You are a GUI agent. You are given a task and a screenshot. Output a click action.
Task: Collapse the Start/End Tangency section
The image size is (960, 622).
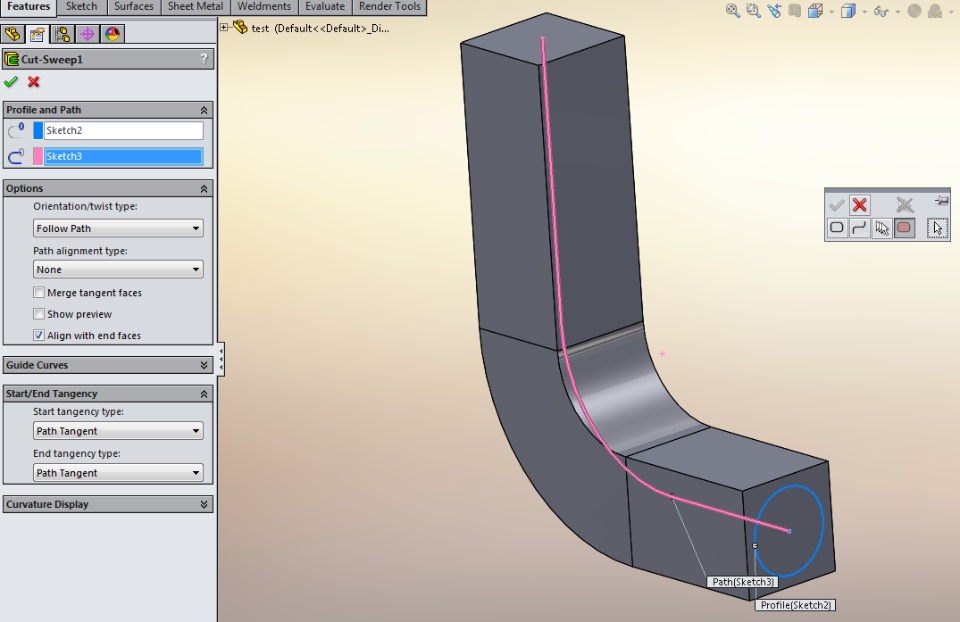coord(204,394)
